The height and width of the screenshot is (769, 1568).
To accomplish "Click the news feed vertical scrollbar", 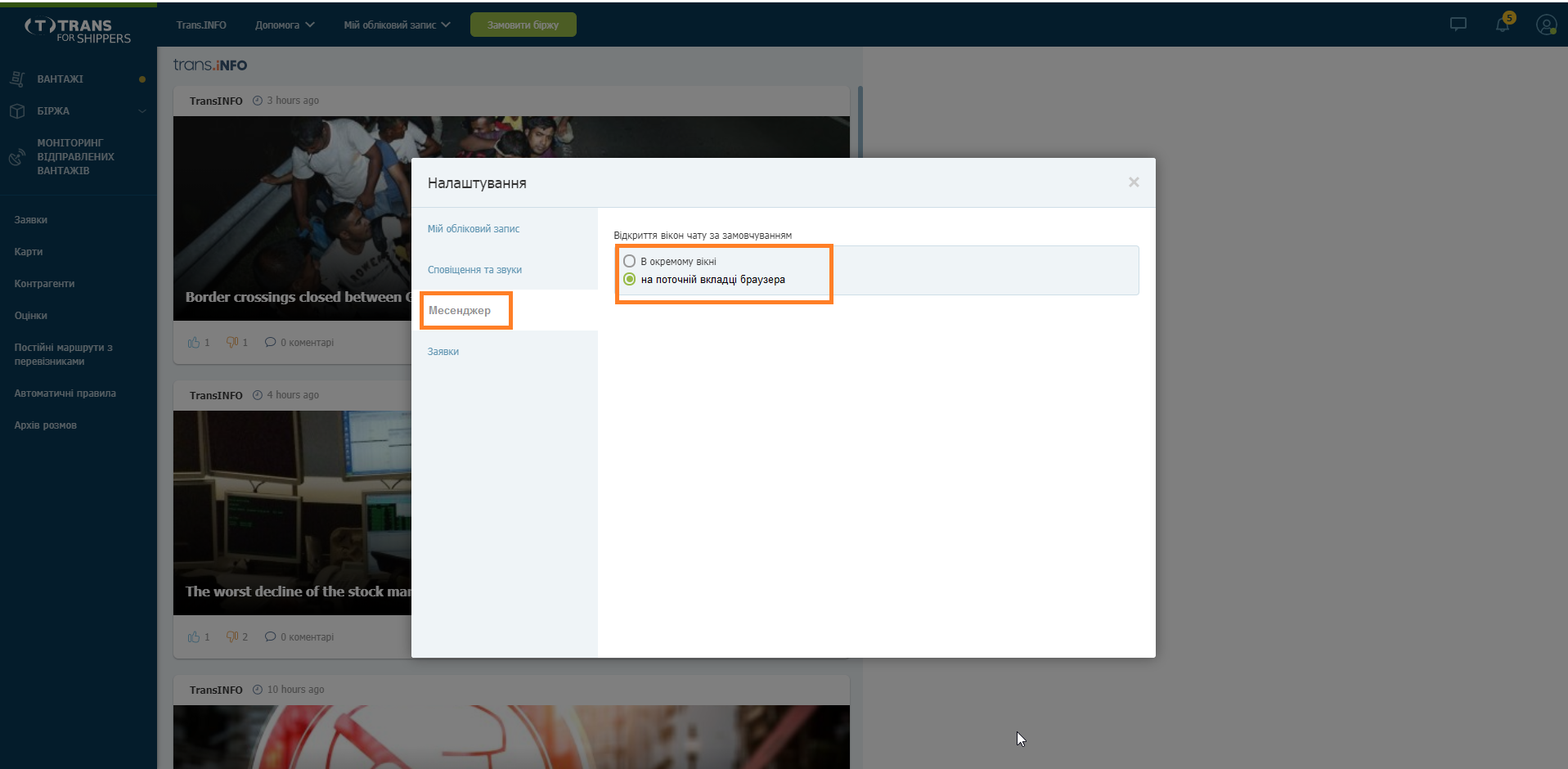I will click(x=860, y=123).
